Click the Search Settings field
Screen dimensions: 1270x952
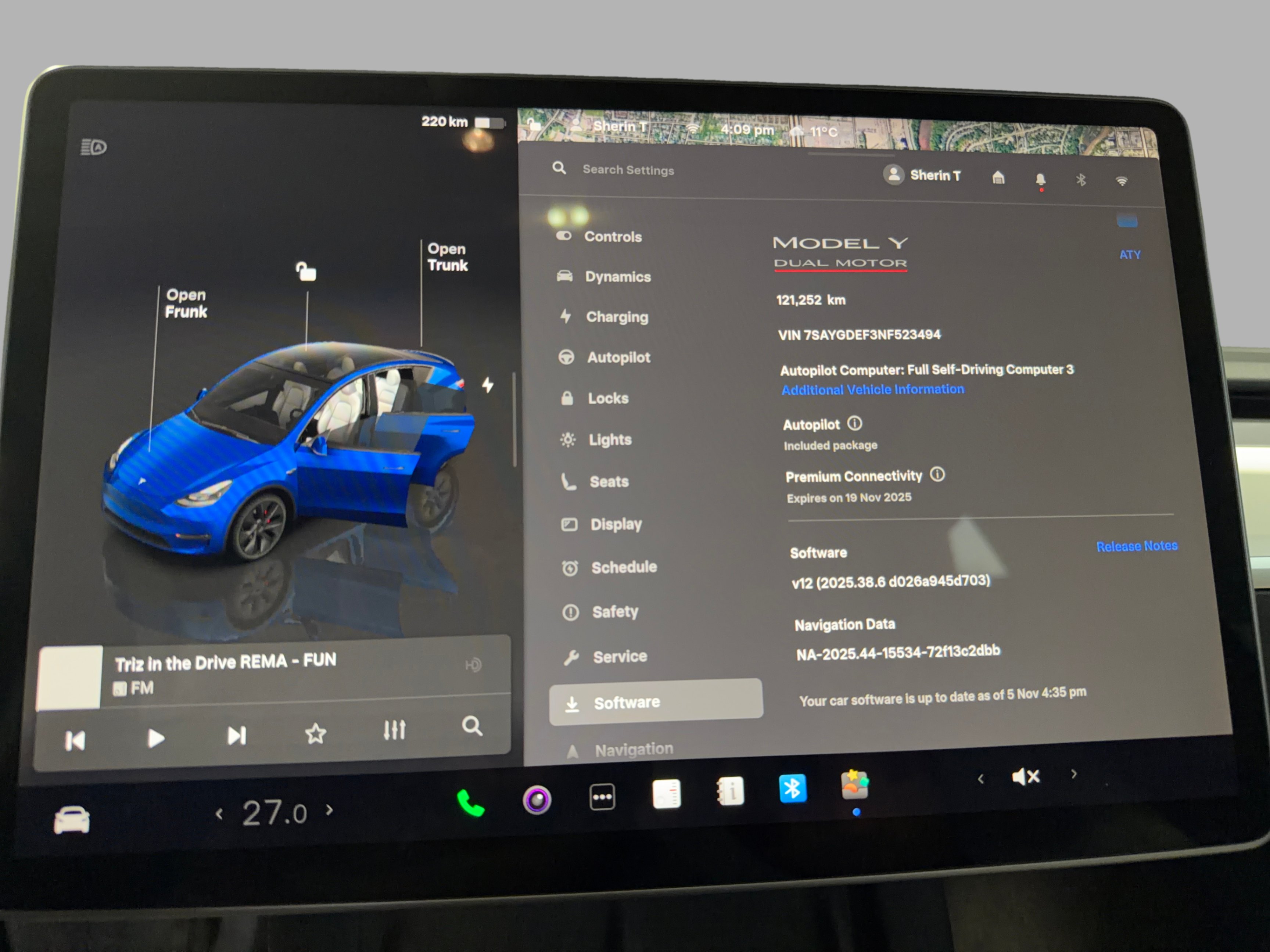pos(628,170)
